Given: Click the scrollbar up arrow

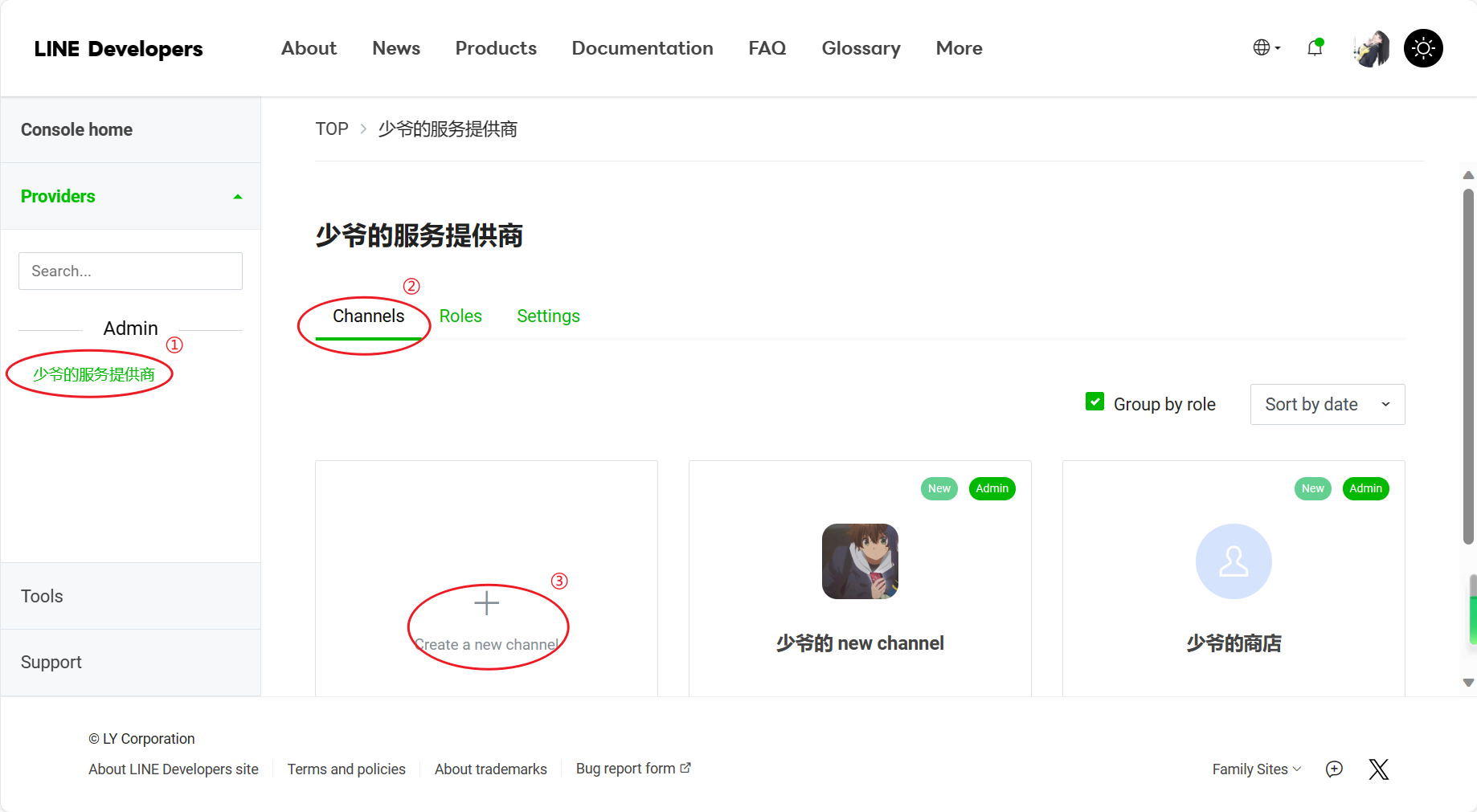Looking at the screenshot, I should click(x=1468, y=175).
